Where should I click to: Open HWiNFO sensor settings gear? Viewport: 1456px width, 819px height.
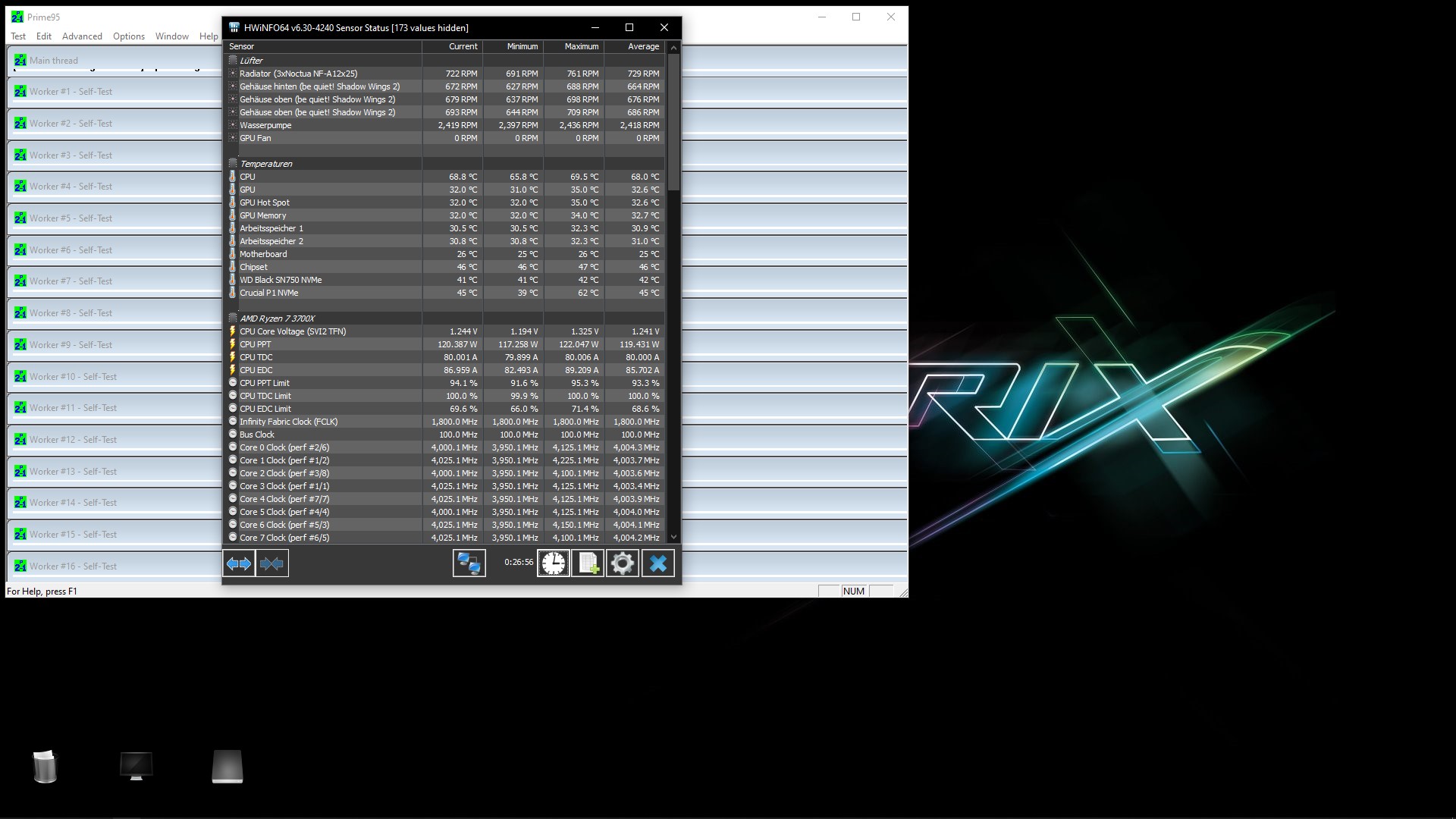pyautogui.click(x=623, y=563)
